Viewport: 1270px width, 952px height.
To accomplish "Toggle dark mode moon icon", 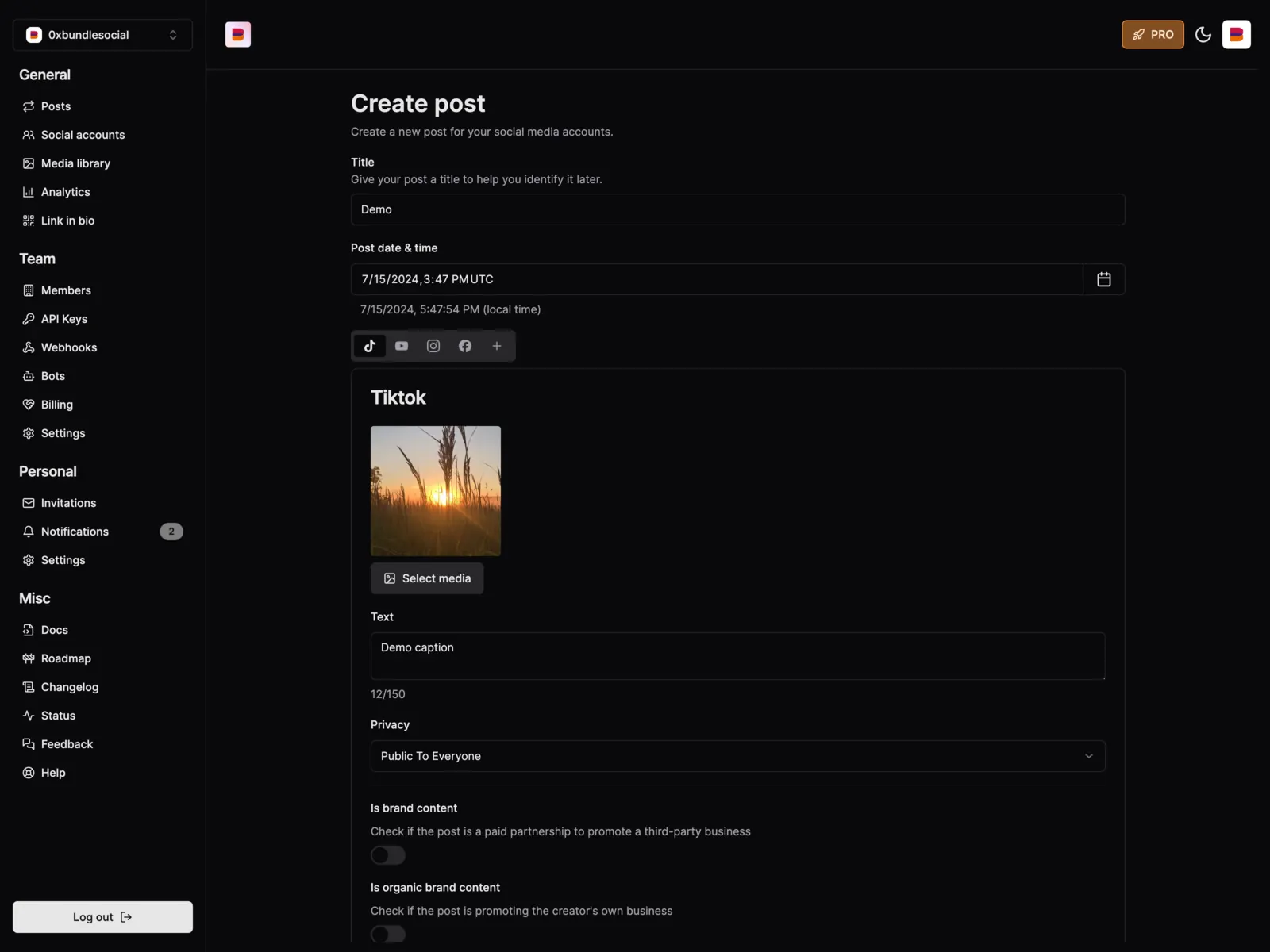I will 1203,34.
